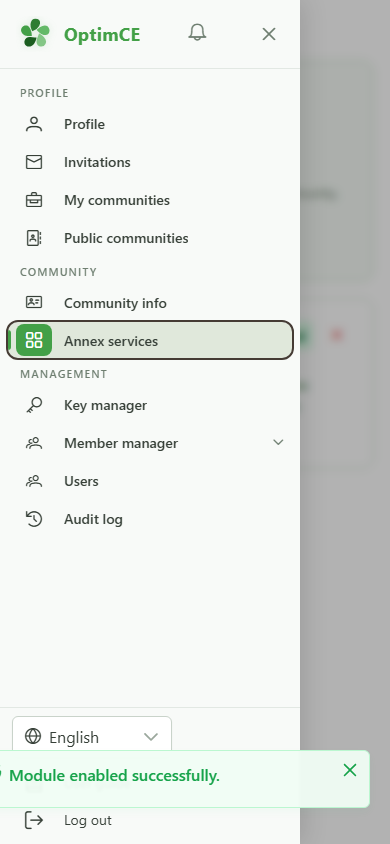
Task: Open Member manager
Action: tap(150, 444)
